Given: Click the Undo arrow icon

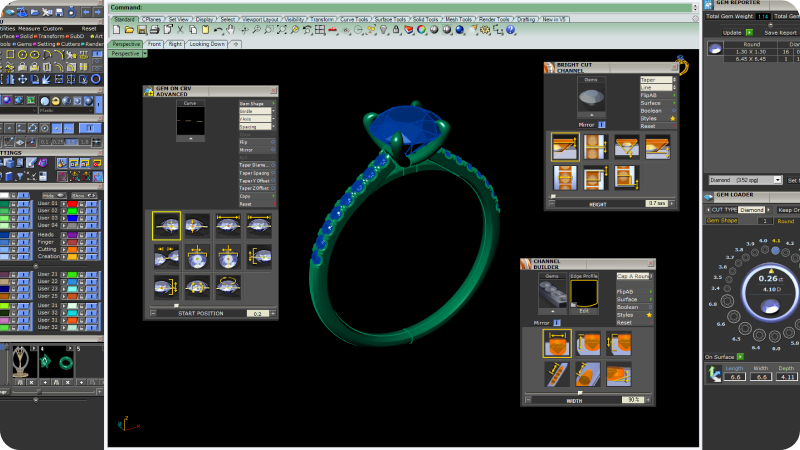Looking at the screenshot, I should [218, 30].
